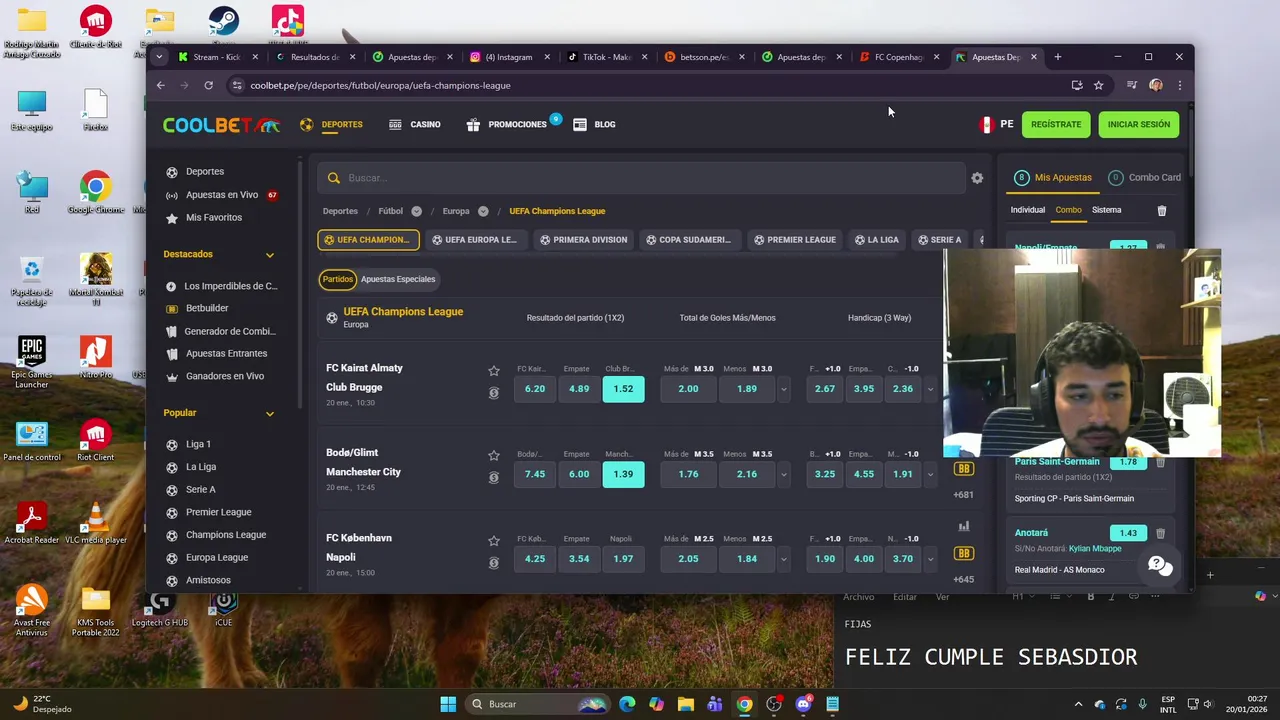The height and width of the screenshot is (720, 1280).
Task: Select Manchester City odds 1.39
Action: 623,474
